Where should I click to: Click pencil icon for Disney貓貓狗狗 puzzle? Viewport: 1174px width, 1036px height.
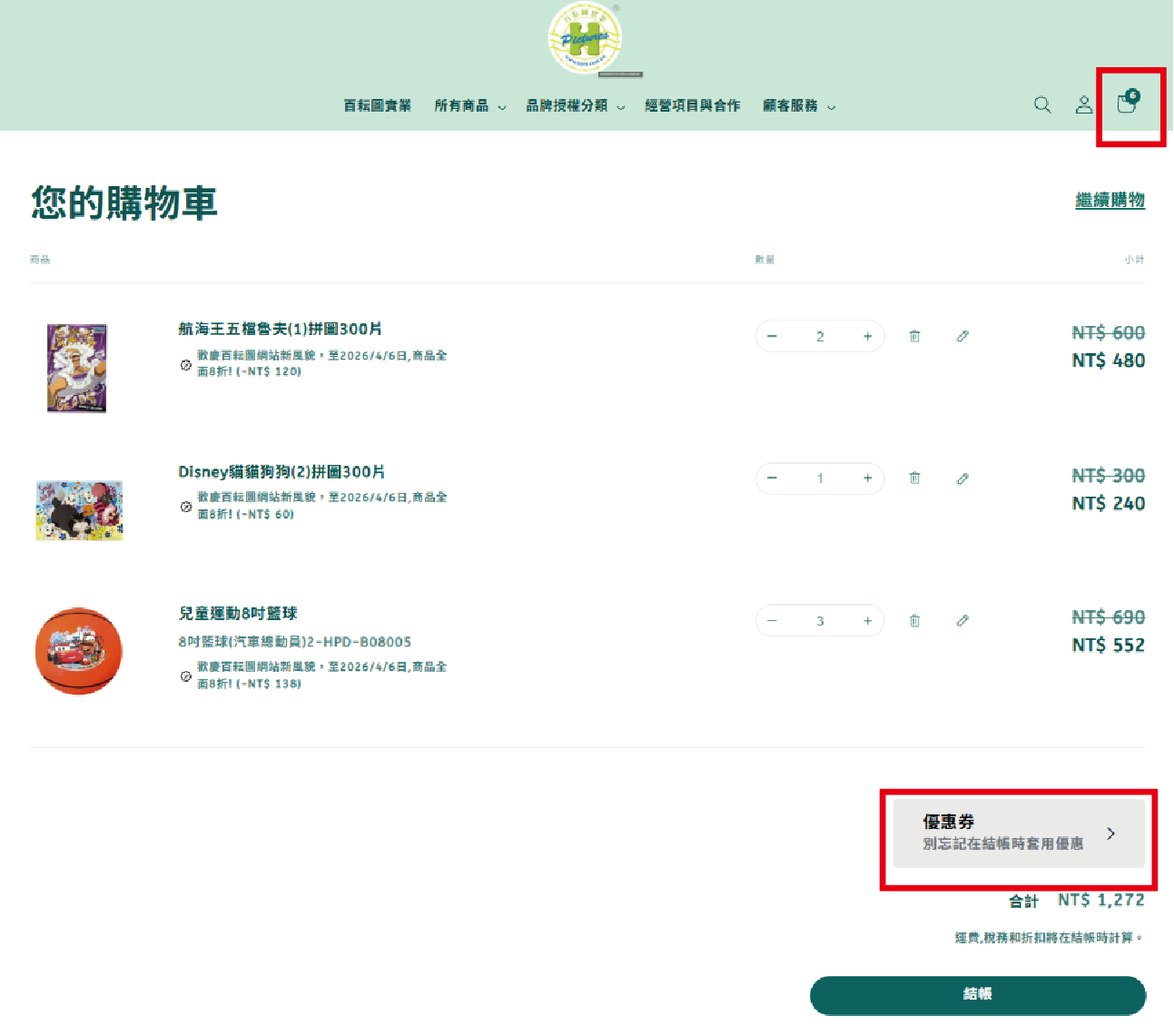pyautogui.click(x=962, y=479)
